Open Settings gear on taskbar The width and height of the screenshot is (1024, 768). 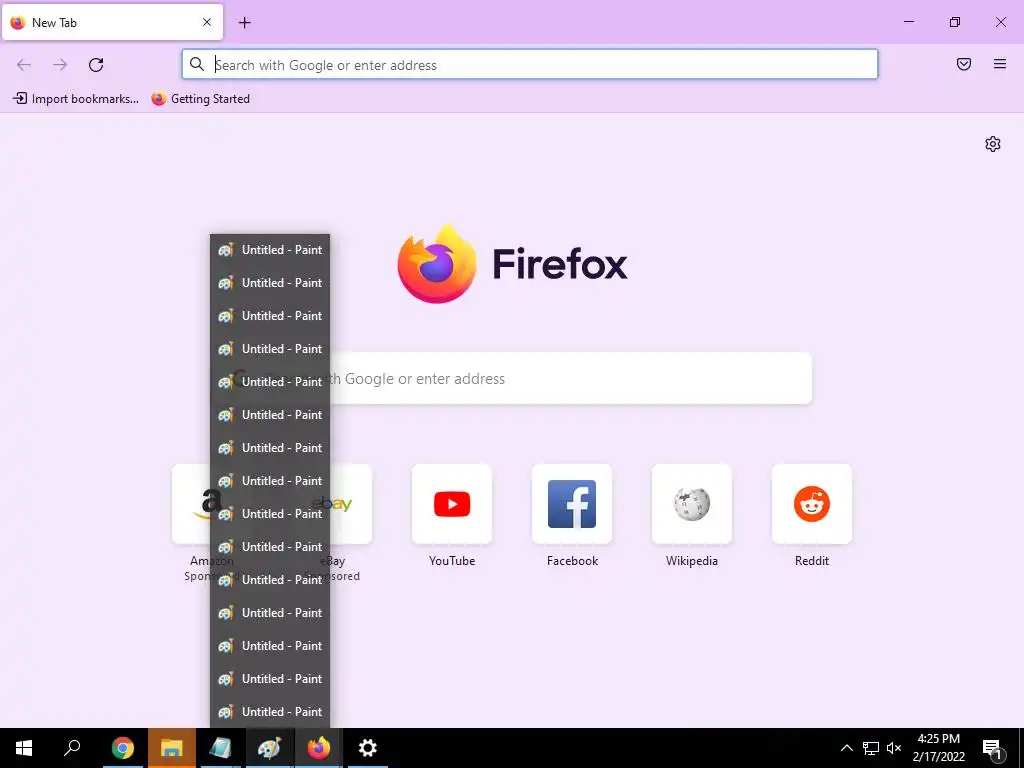pos(368,748)
